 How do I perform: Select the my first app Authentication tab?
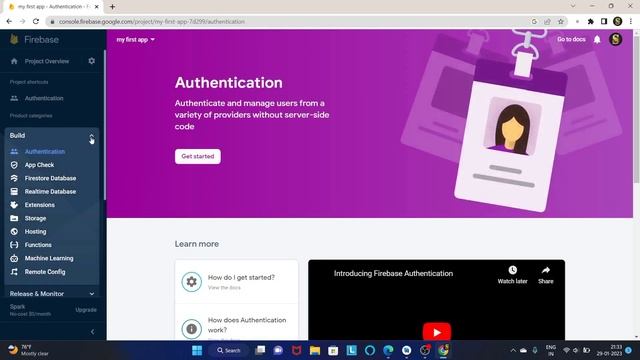click(x=53, y=7)
